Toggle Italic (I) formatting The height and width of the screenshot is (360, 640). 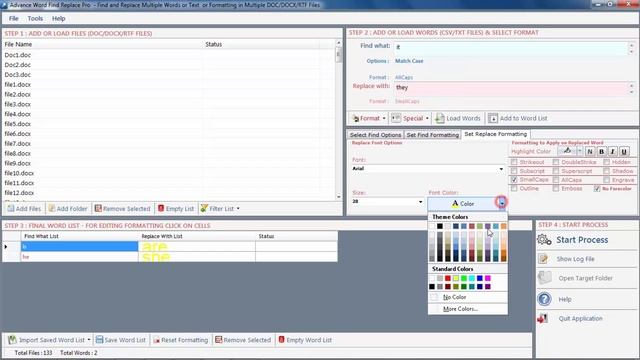tap(613, 151)
